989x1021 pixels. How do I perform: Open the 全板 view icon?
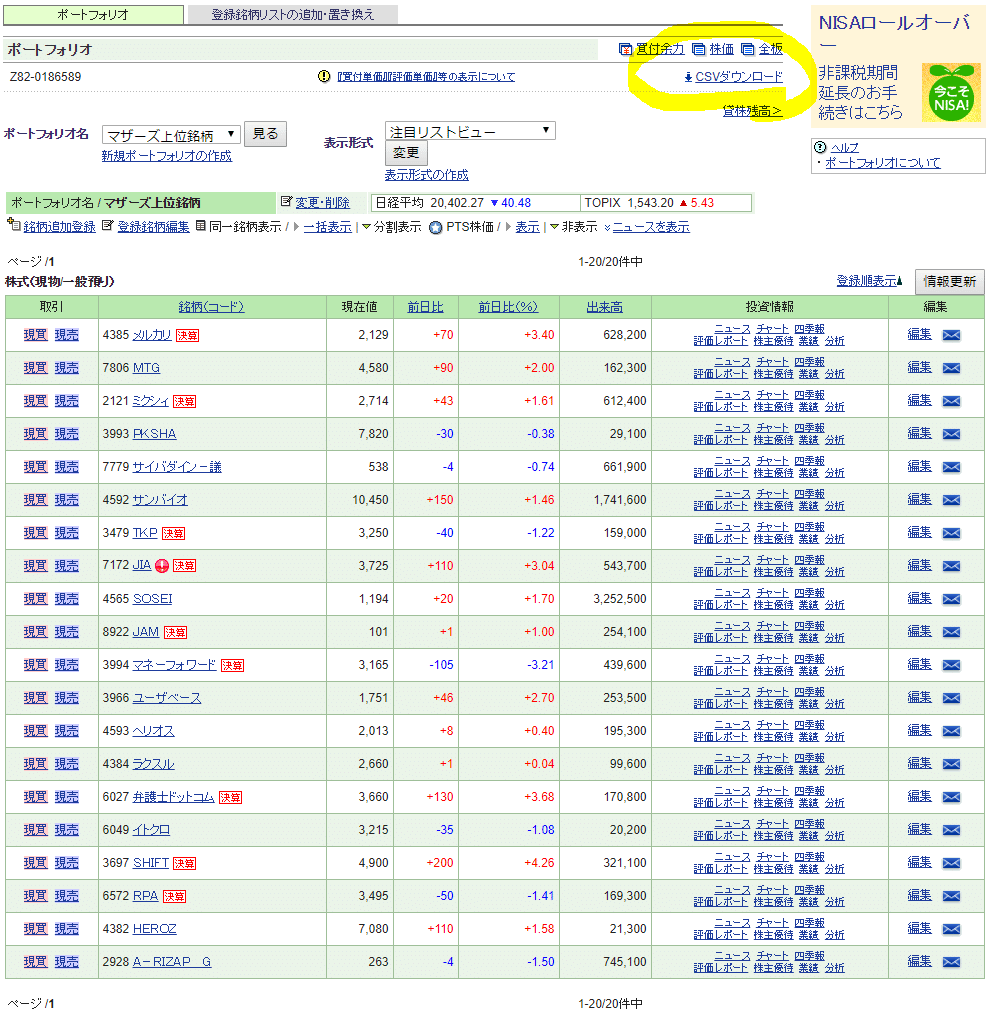click(x=747, y=48)
